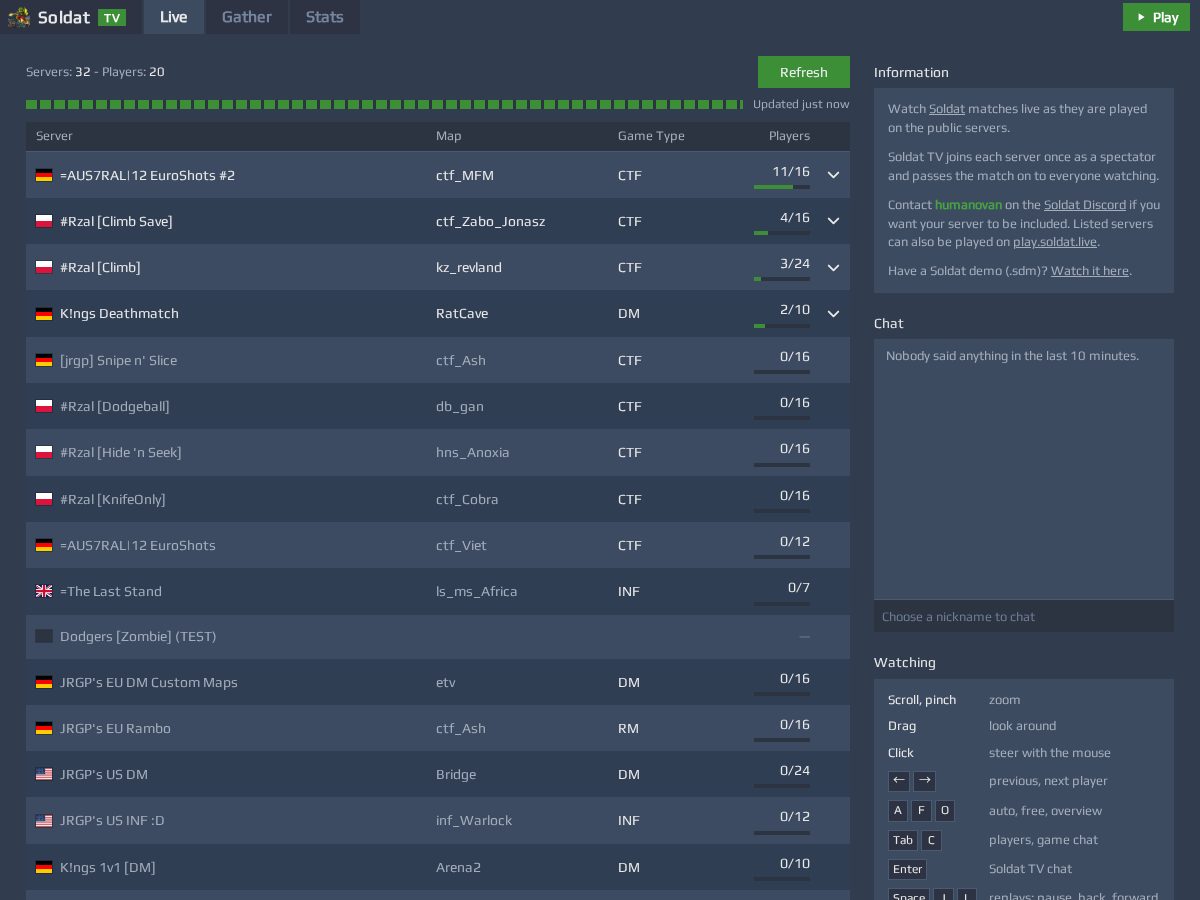Open the Gather tab

click(247, 17)
